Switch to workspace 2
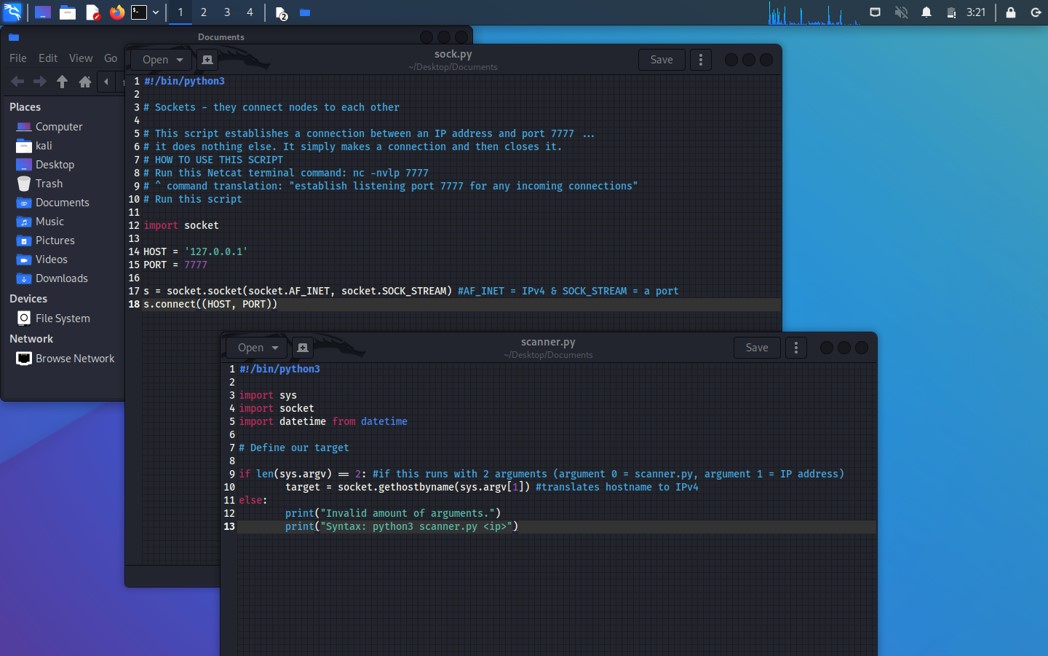Viewport: 1048px width, 656px height. coord(203,12)
